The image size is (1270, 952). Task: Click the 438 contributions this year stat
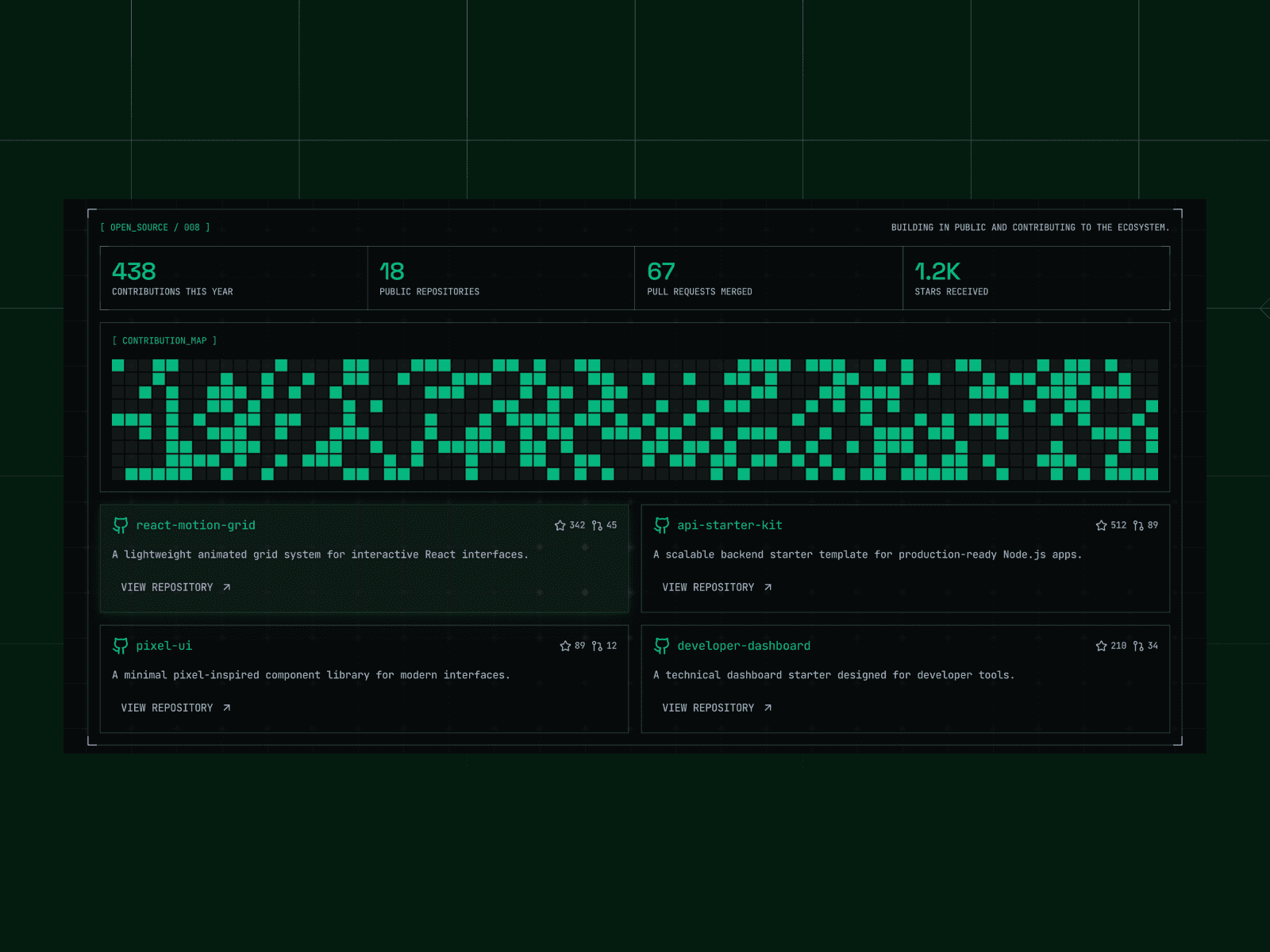pos(234,278)
